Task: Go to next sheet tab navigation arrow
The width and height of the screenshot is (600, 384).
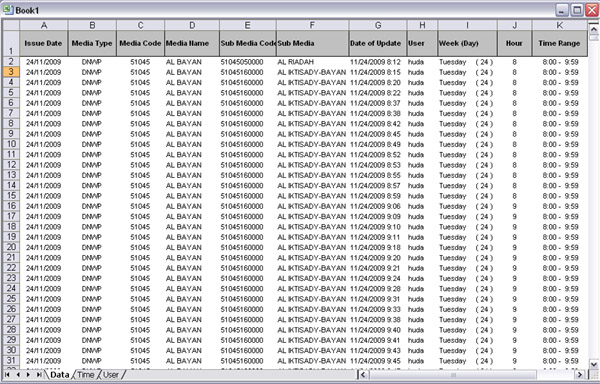Action: tap(28, 375)
